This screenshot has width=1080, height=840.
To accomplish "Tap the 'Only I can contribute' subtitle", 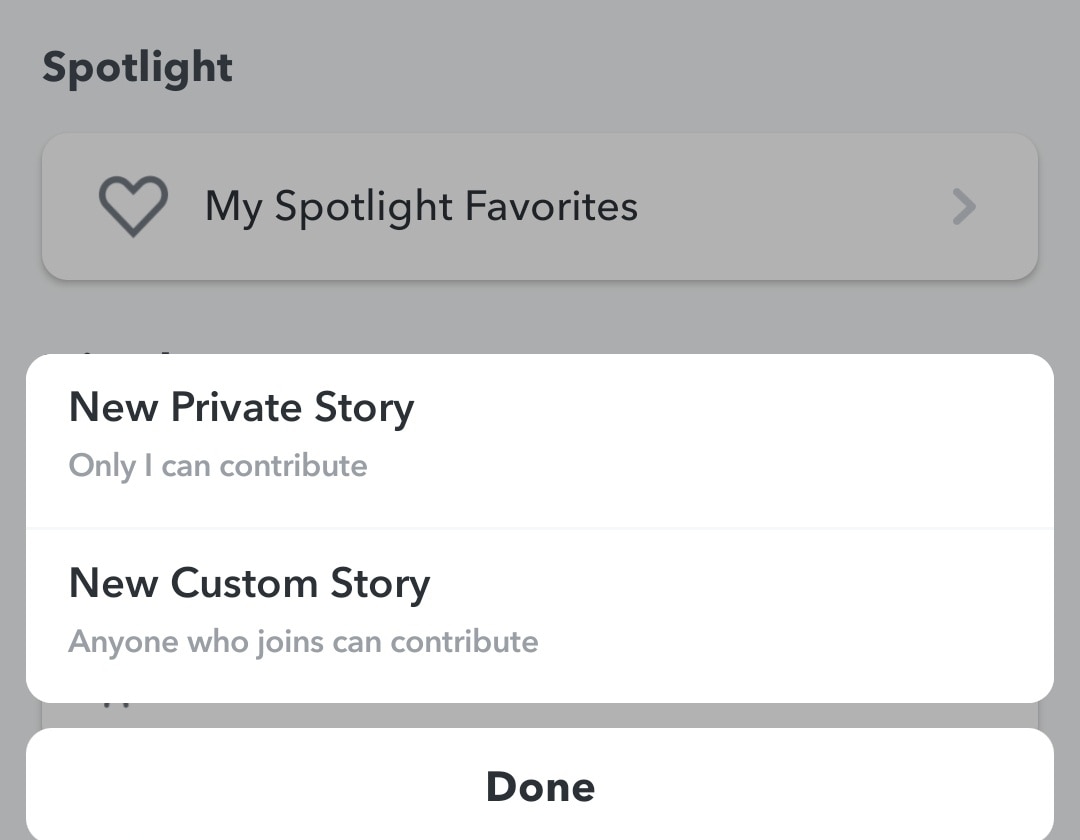I will tap(217, 466).
